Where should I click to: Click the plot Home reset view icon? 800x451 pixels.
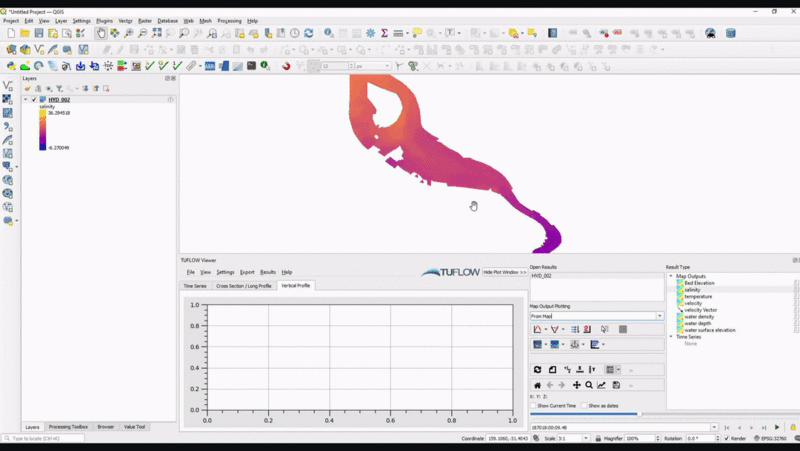537,385
